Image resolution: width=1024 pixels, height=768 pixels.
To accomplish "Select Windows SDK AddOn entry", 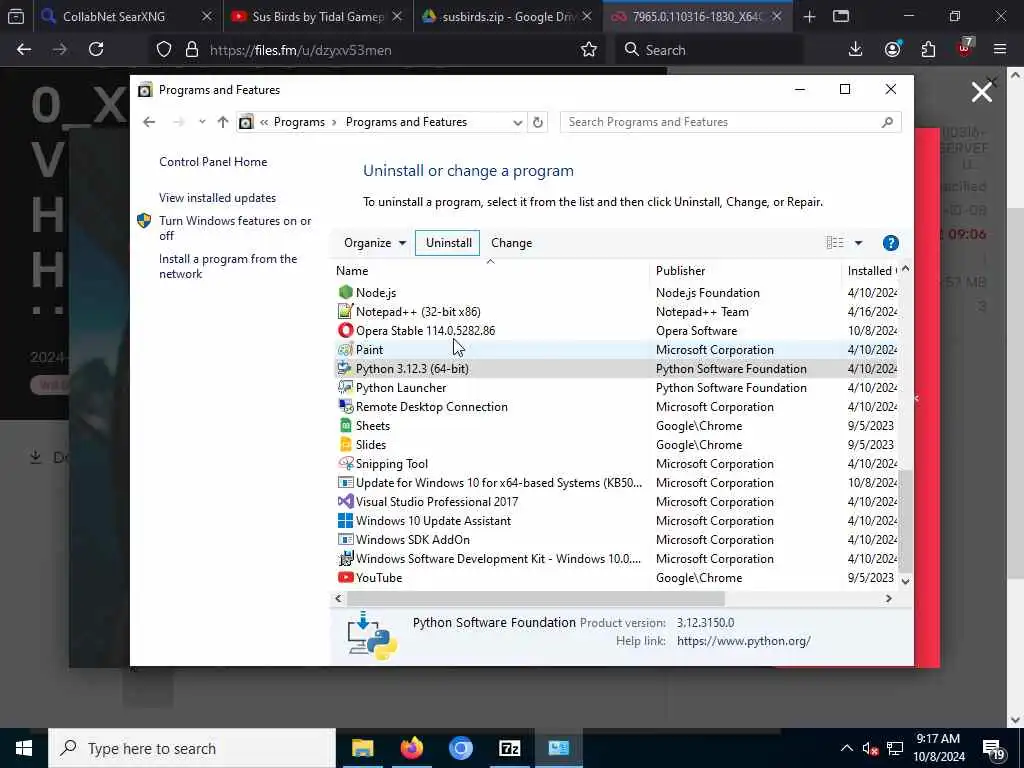I will tap(616, 539).
